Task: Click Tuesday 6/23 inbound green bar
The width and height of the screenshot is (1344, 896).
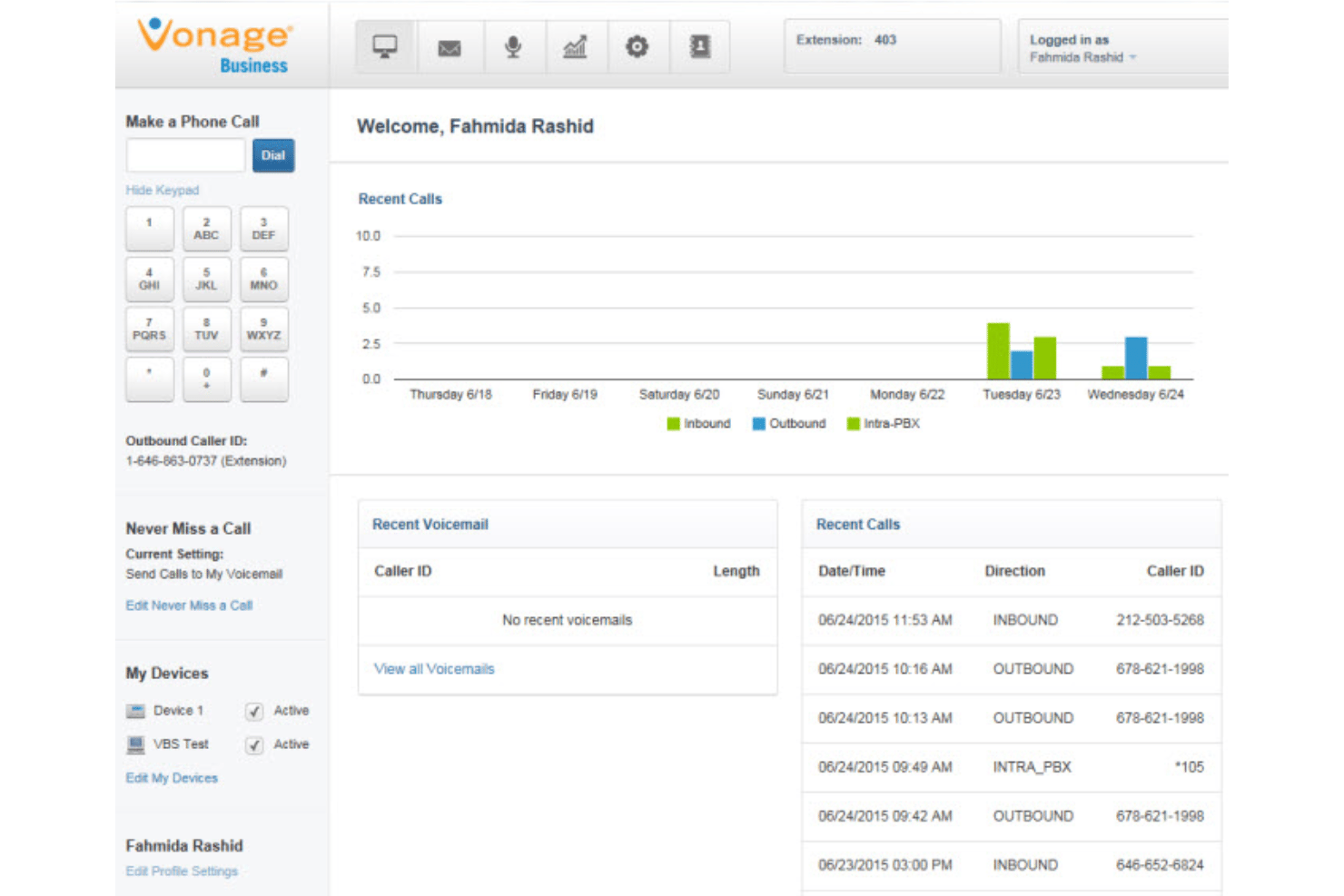Action: tap(998, 351)
